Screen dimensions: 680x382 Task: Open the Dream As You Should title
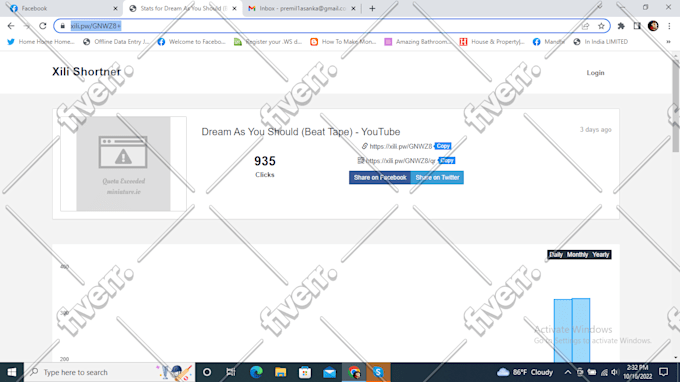pos(301,132)
